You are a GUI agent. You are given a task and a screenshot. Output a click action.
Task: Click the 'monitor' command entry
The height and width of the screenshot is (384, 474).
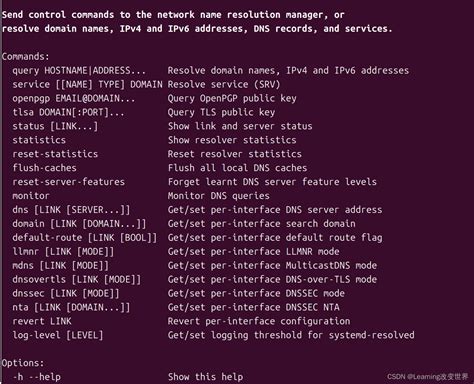pyautogui.click(x=31, y=196)
